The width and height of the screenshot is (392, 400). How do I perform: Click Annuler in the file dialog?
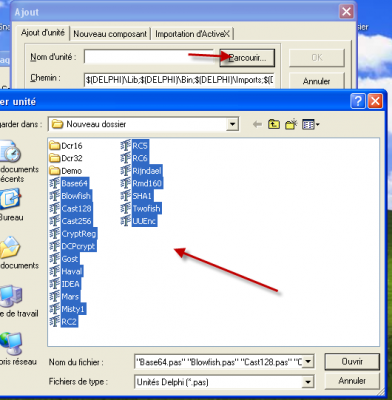[352, 381]
